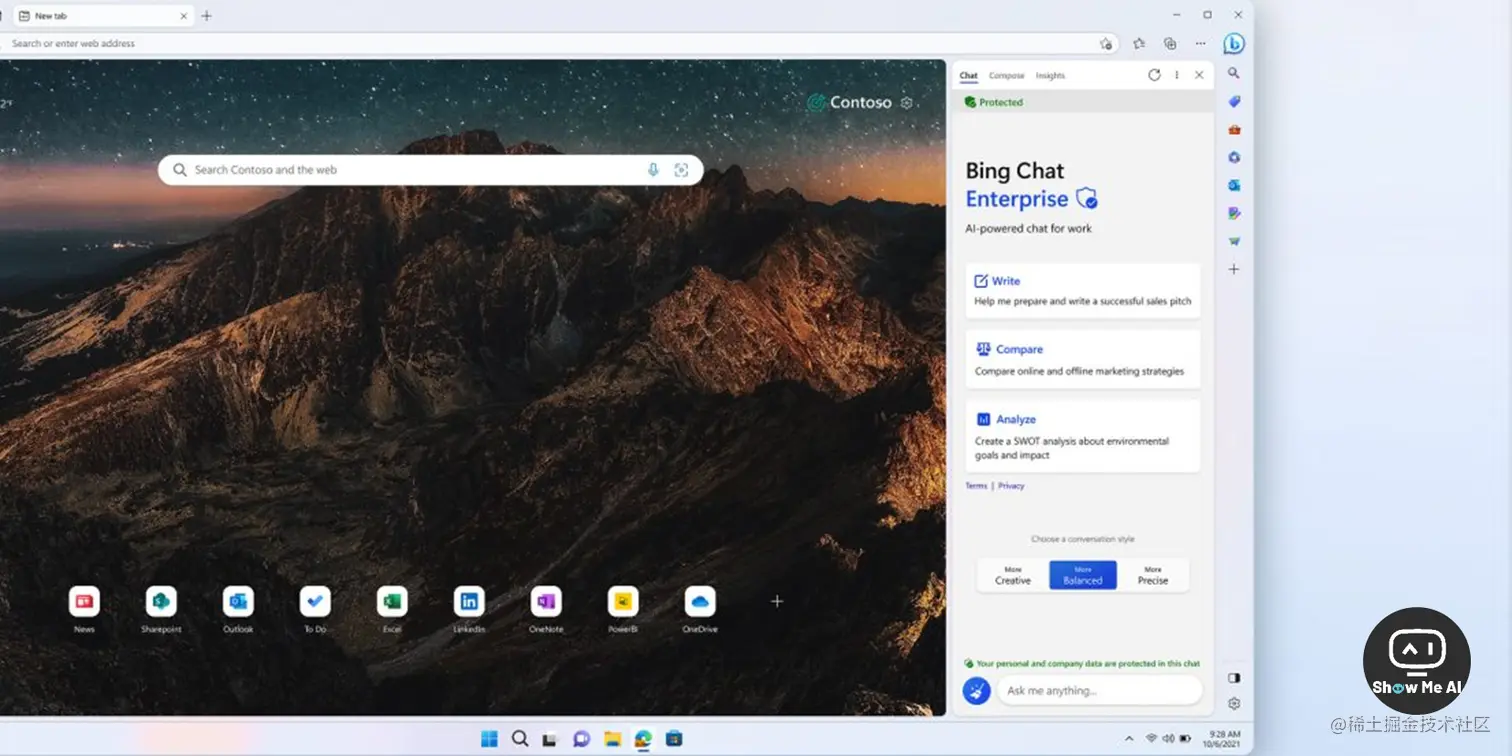Open the News quick link tile
This screenshot has height=756, width=1512.
click(x=84, y=601)
